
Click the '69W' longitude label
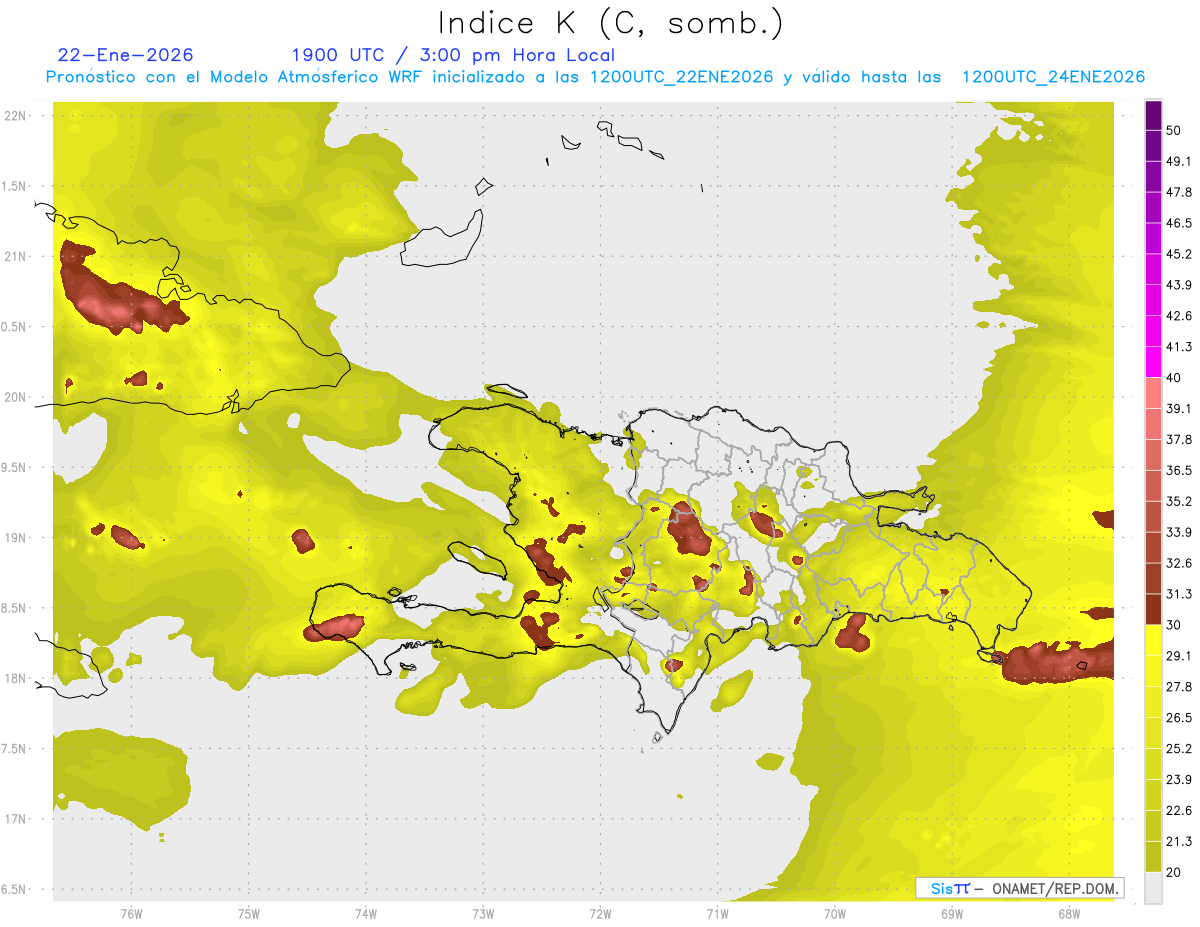tap(951, 913)
